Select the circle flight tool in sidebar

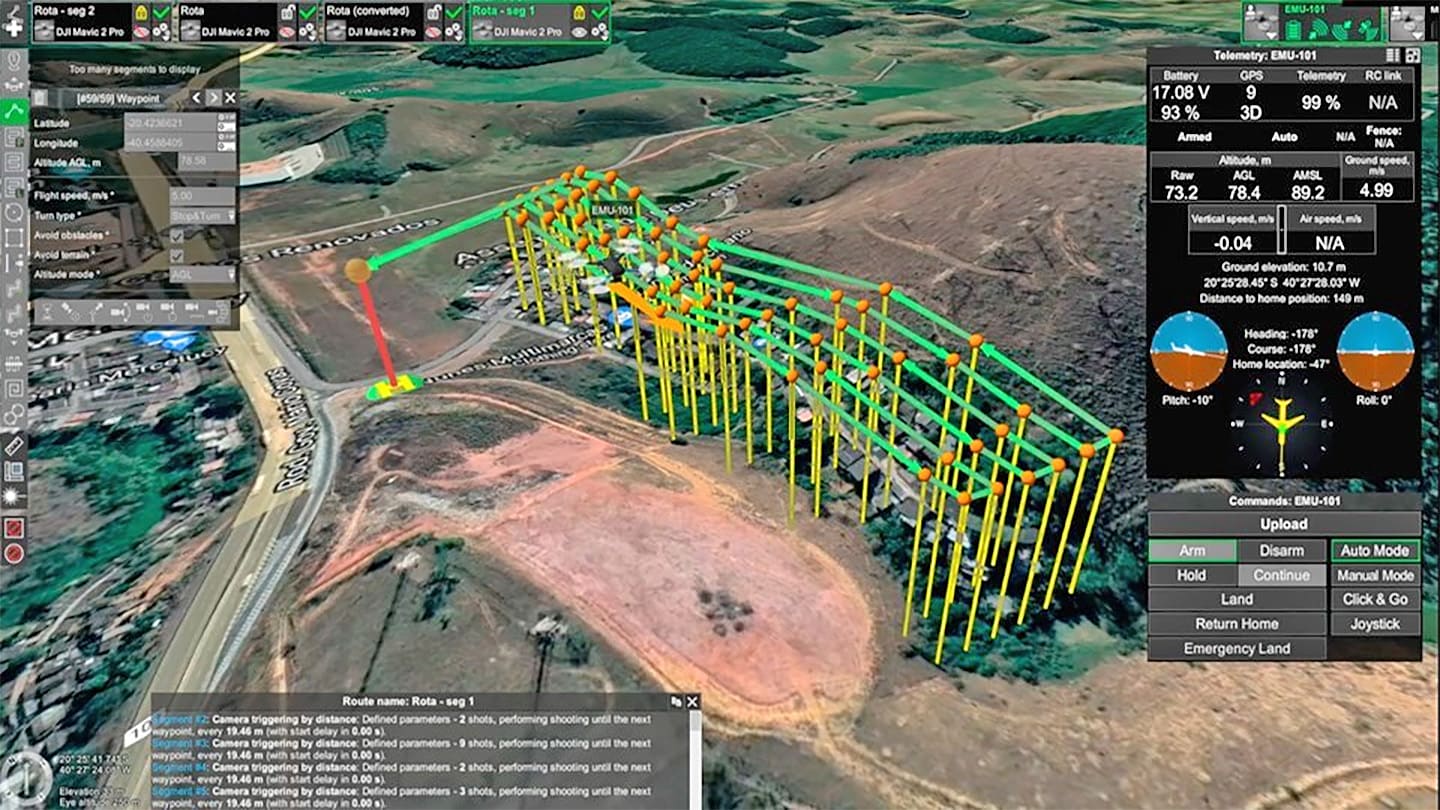coord(14,212)
